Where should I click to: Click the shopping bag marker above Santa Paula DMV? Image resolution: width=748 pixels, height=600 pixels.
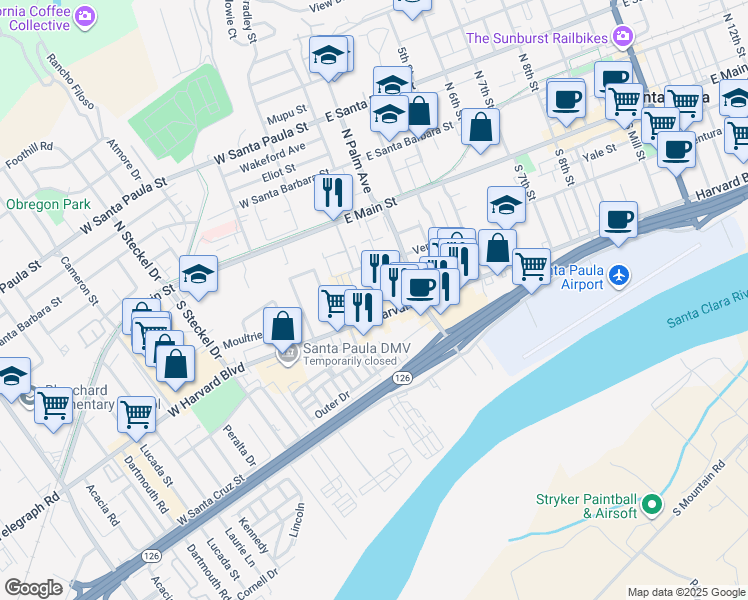click(x=282, y=326)
